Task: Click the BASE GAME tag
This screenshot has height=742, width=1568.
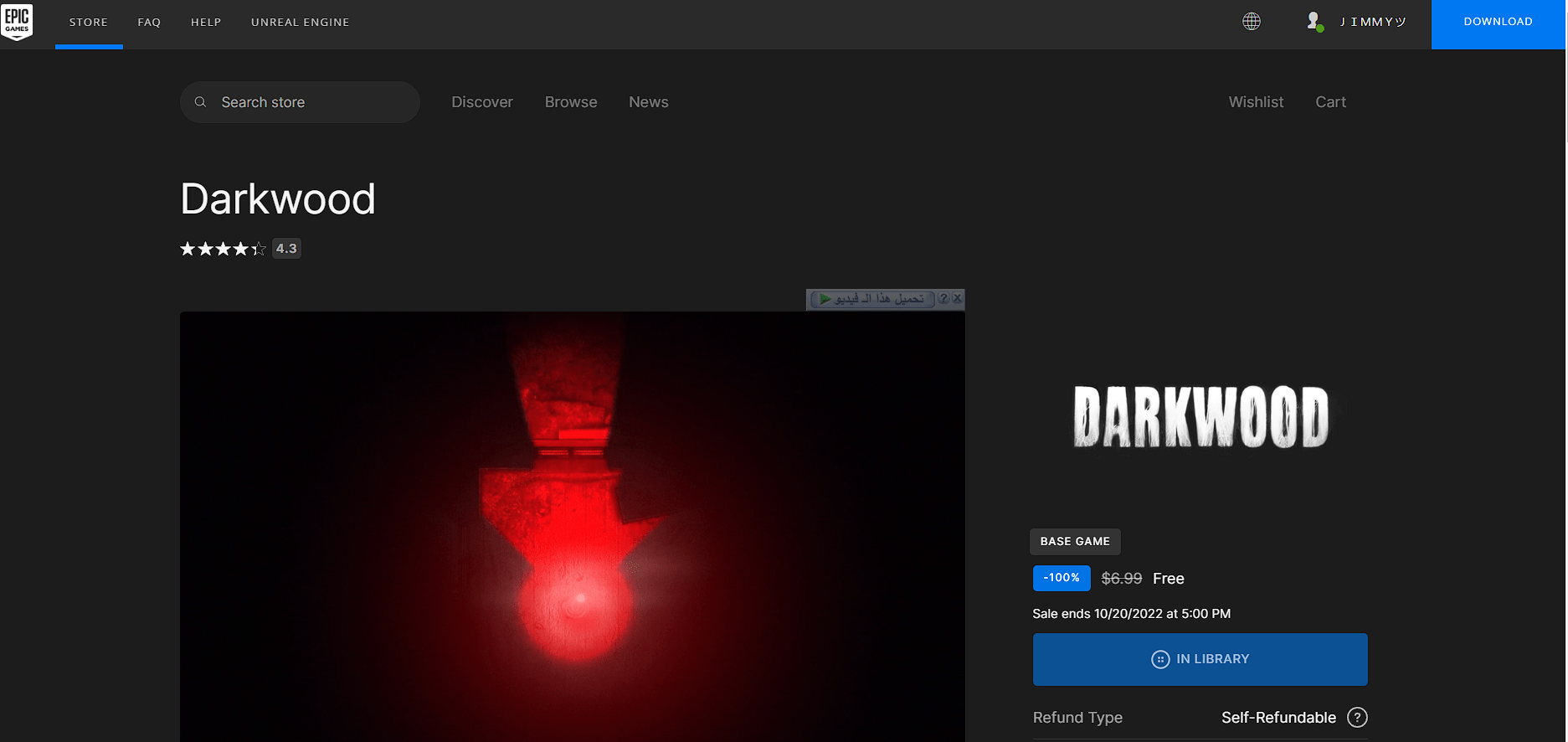Action: point(1075,542)
